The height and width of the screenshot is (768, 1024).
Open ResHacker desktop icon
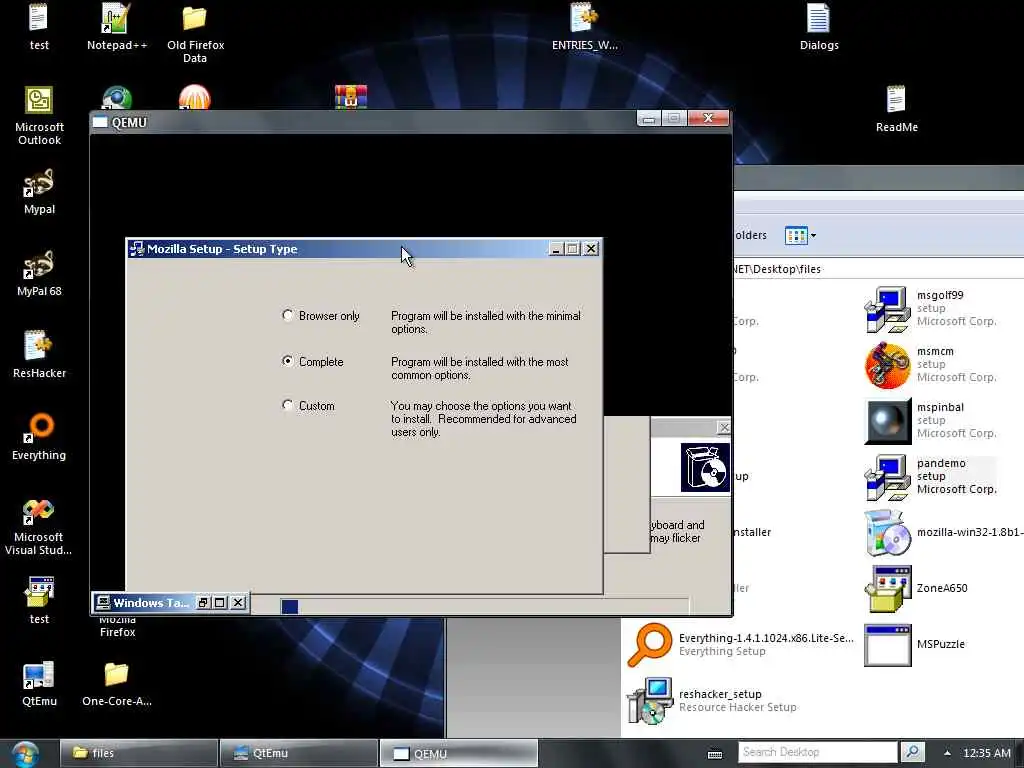39,355
